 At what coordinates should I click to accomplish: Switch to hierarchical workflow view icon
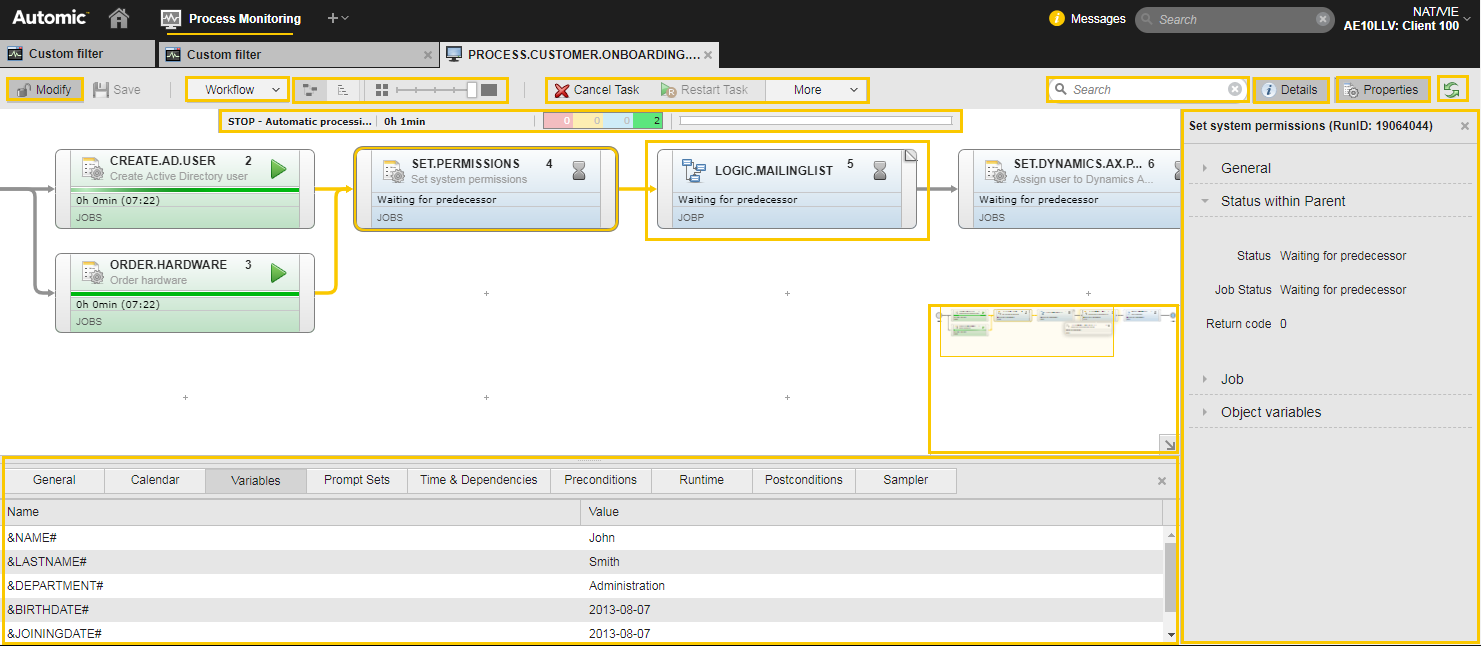click(311, 90)
